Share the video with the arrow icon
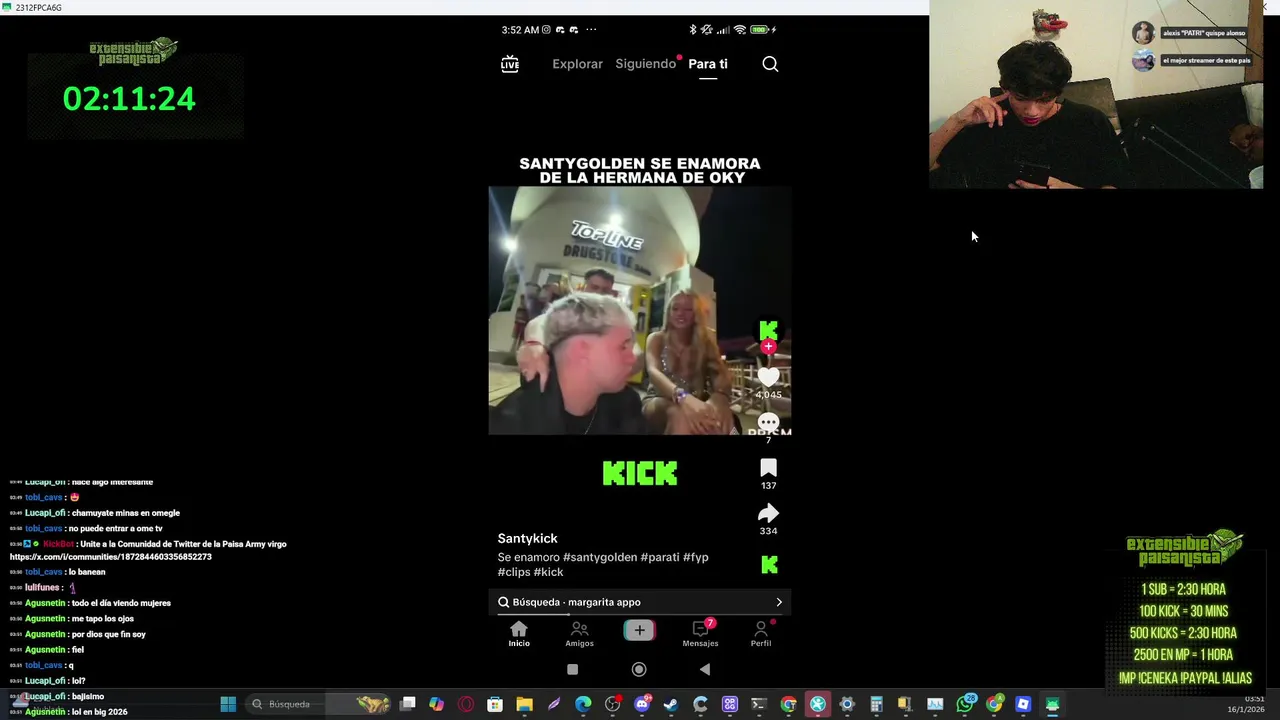 [x=768, y=513]
